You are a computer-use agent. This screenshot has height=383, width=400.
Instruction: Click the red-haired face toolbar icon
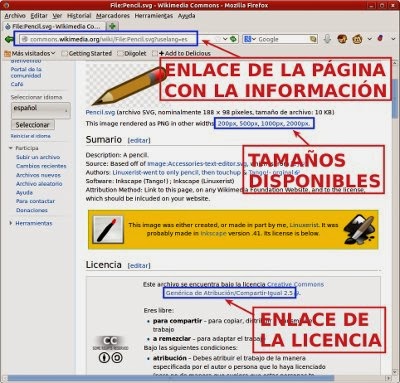pos(342,39)
